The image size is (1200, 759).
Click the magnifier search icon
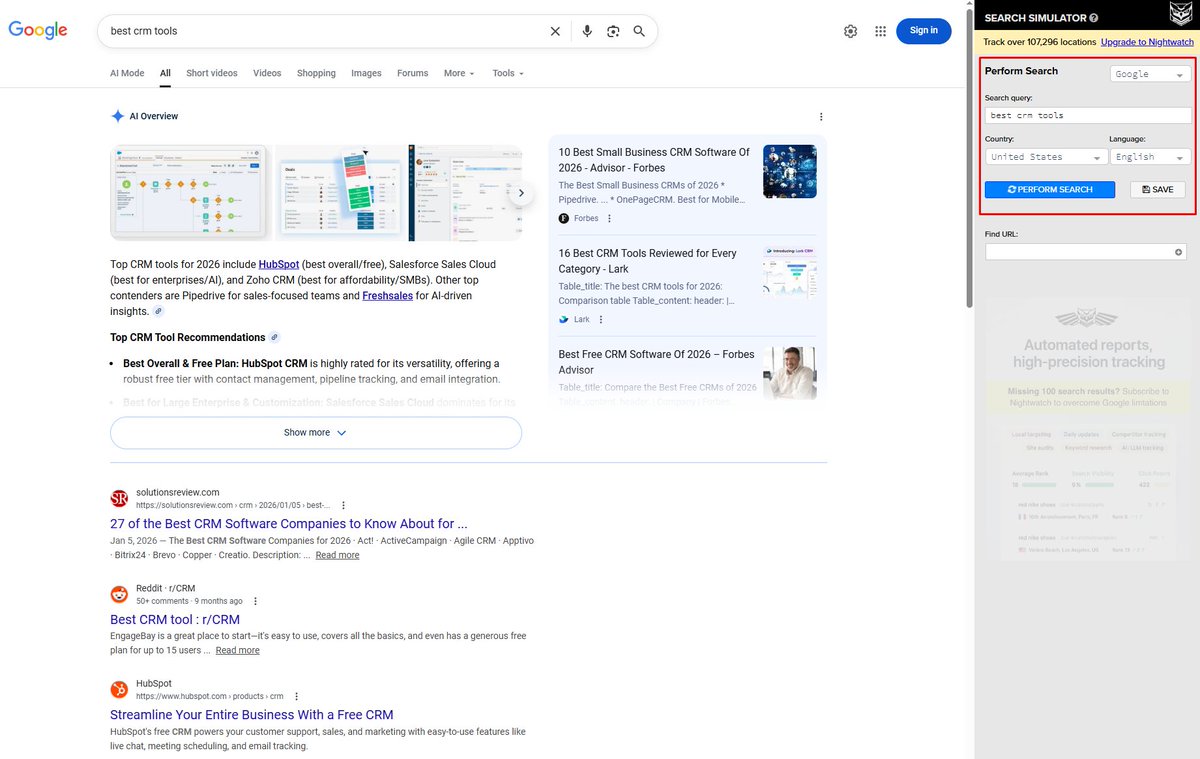[639, 31]
